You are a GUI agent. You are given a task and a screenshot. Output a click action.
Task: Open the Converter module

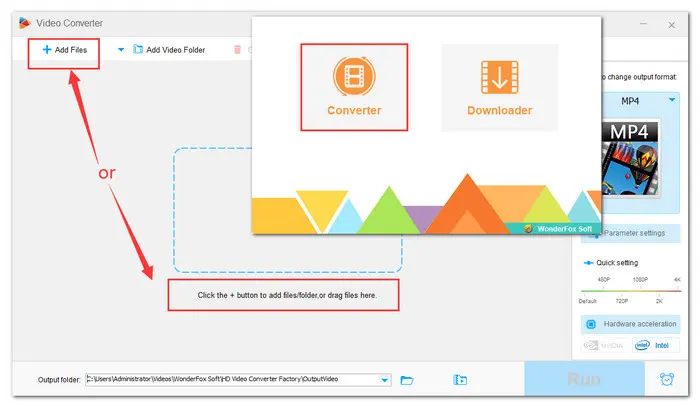point(354,86)
